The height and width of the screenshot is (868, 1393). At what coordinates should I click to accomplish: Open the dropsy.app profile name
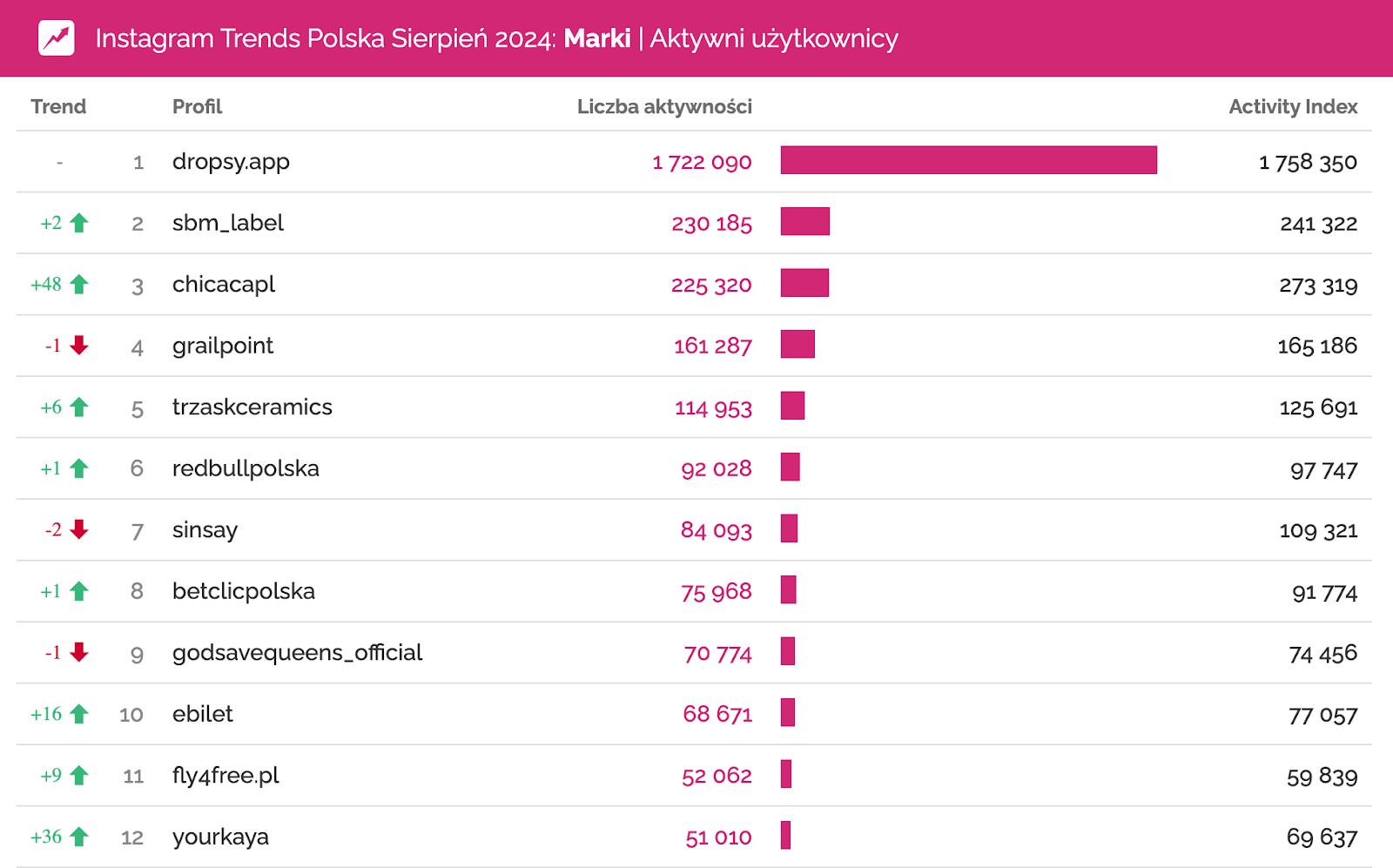[231, 162]
